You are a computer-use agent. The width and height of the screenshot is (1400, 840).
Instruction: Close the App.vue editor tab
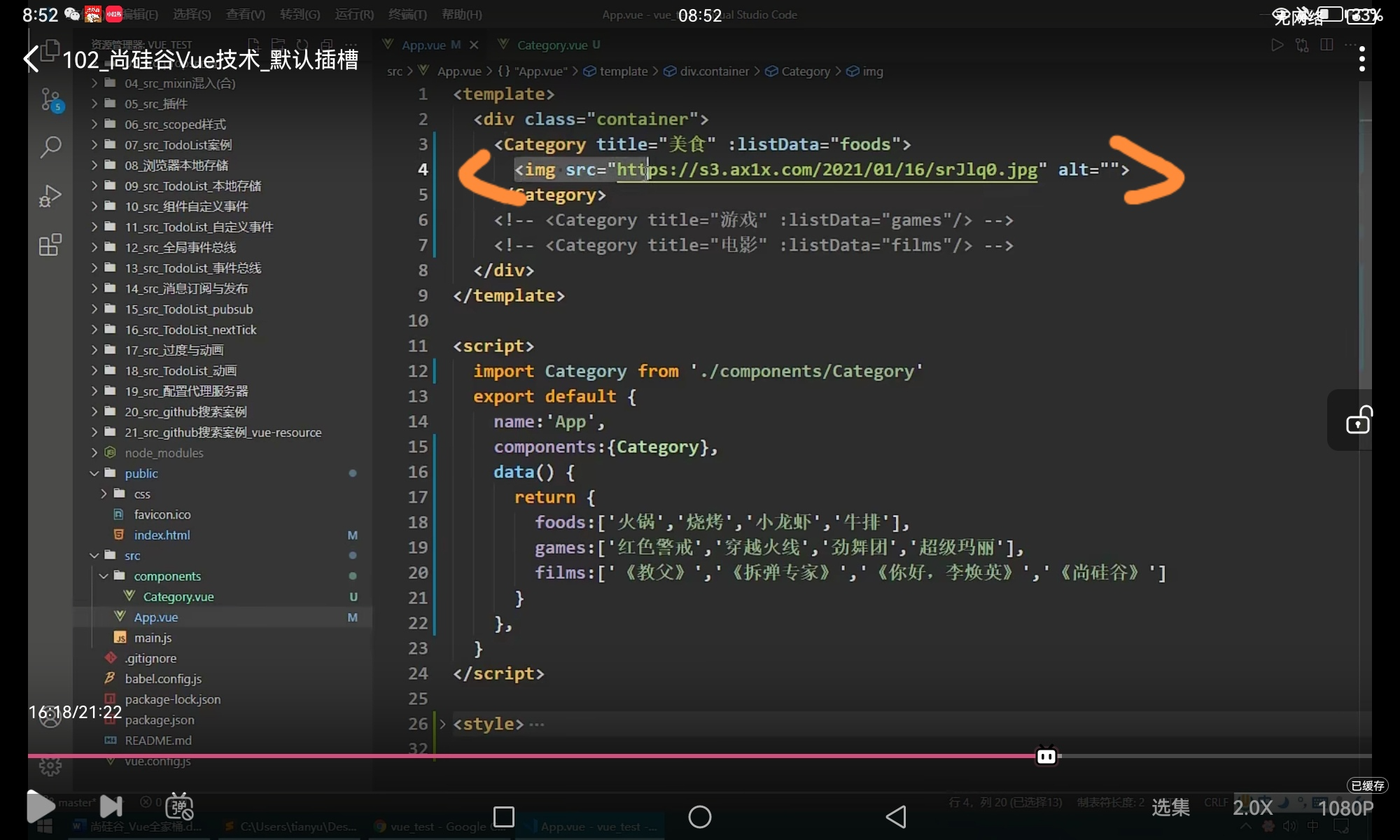pyautogui.click(x=474, y=45)
